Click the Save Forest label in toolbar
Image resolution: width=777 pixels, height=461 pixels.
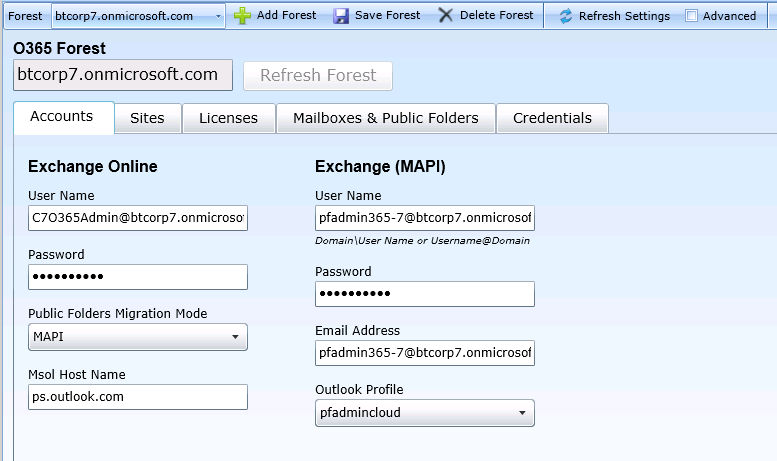(388, 15)
